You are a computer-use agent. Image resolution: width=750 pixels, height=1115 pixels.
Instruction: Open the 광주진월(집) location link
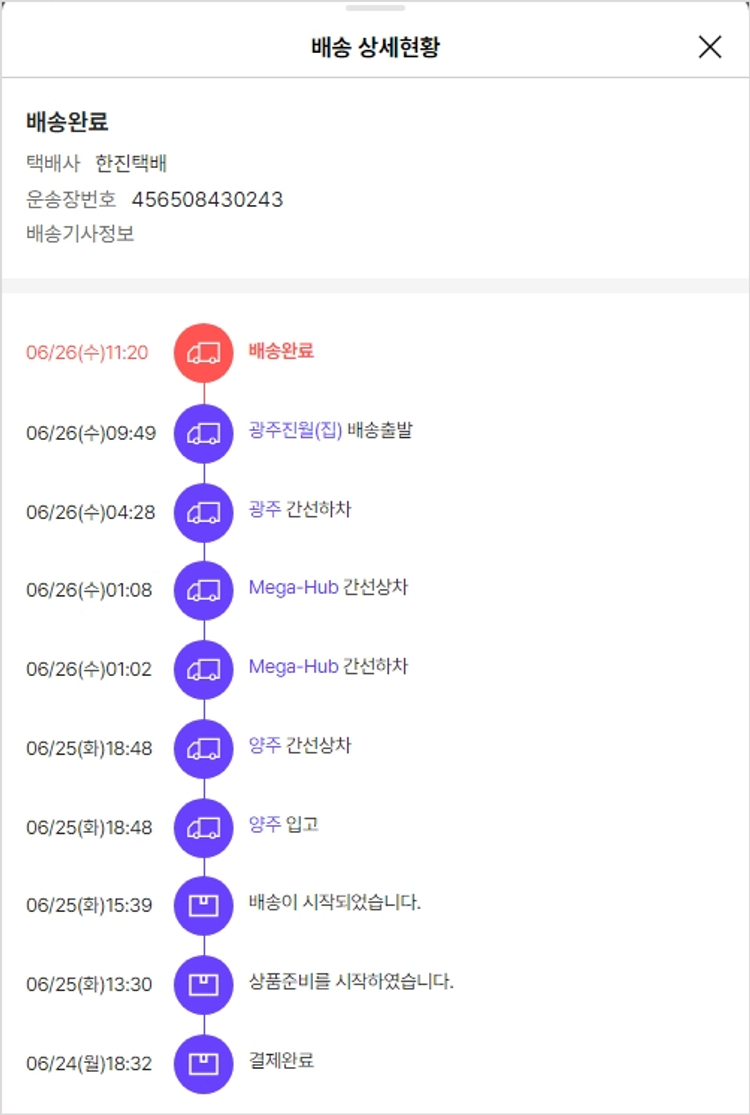(x=295, y=431)
